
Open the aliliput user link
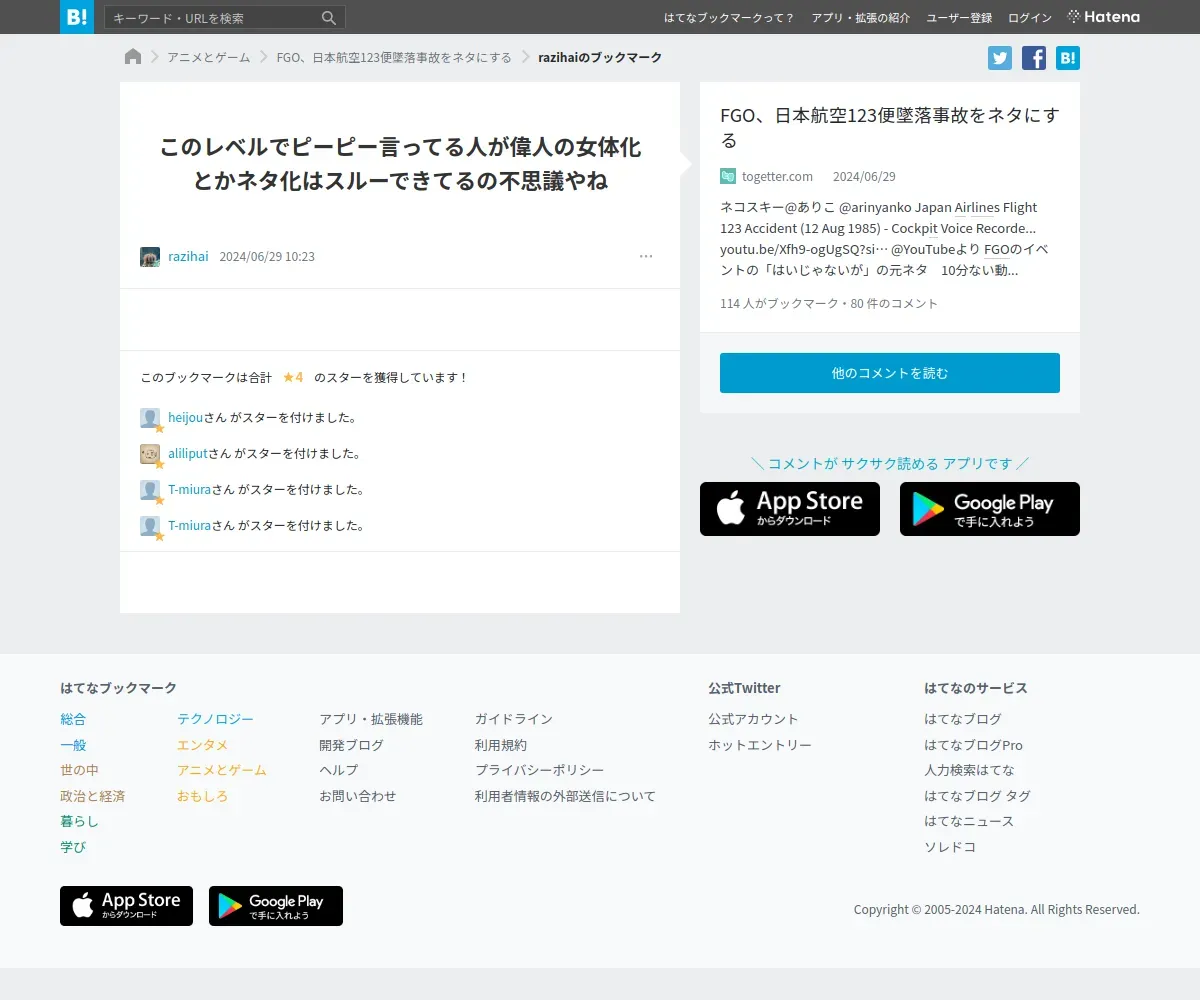[188, 454]
